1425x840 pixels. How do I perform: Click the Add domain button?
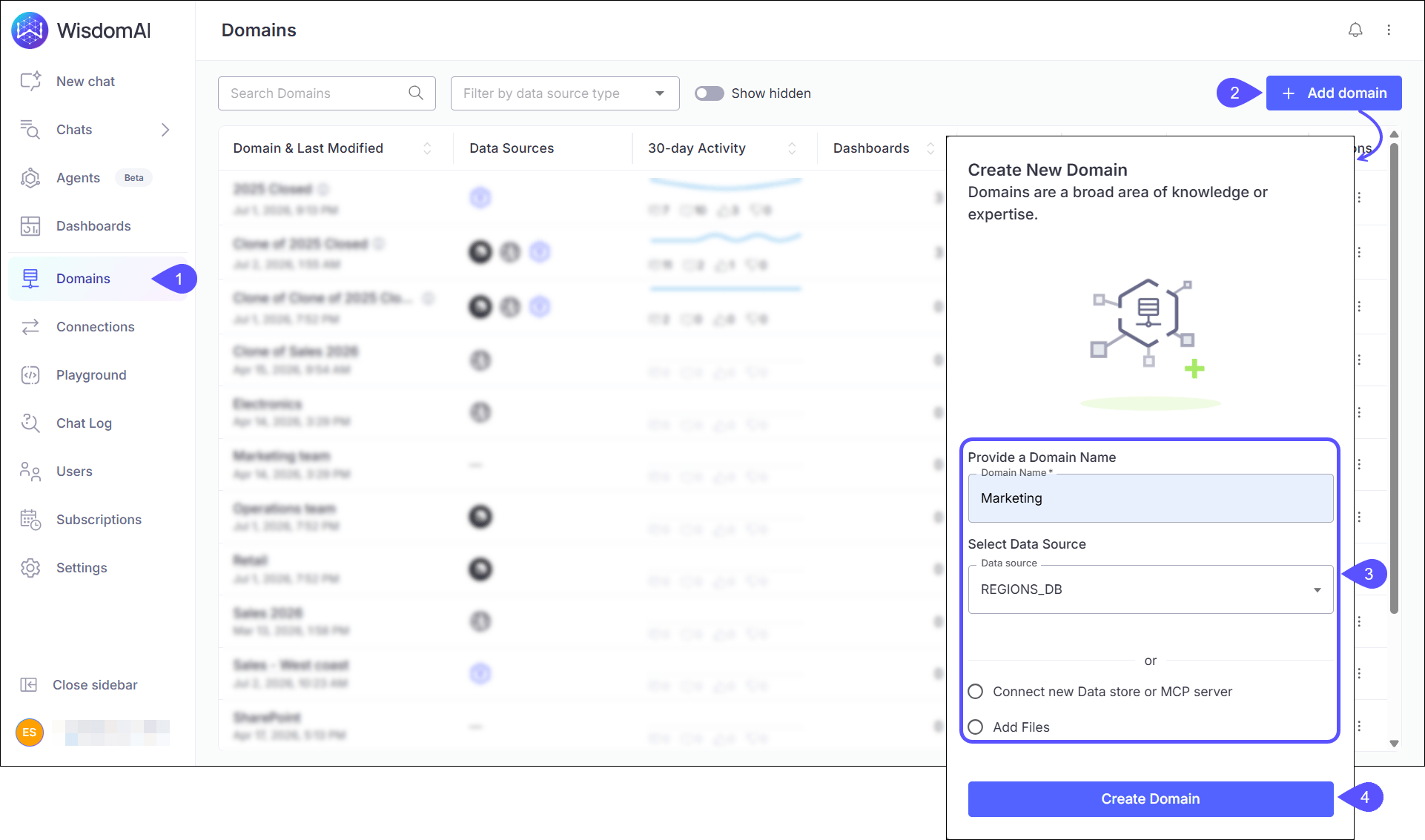pos(1334,93)
